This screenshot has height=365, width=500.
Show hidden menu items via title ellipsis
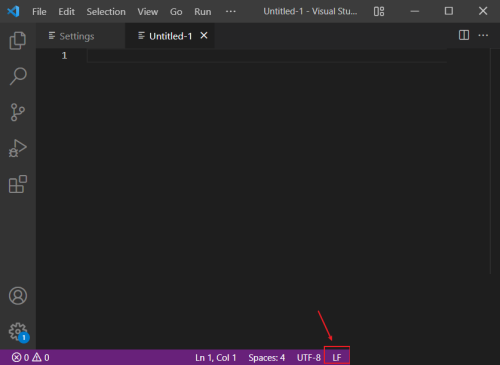(231, 11)
